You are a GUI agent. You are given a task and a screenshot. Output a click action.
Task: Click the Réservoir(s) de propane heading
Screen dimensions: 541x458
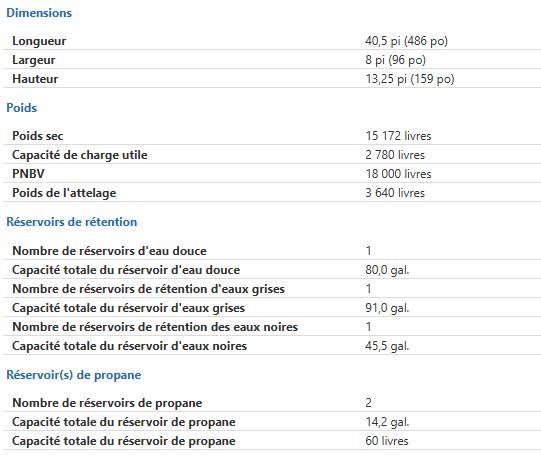pyautogui.click(x=74, y=375)
